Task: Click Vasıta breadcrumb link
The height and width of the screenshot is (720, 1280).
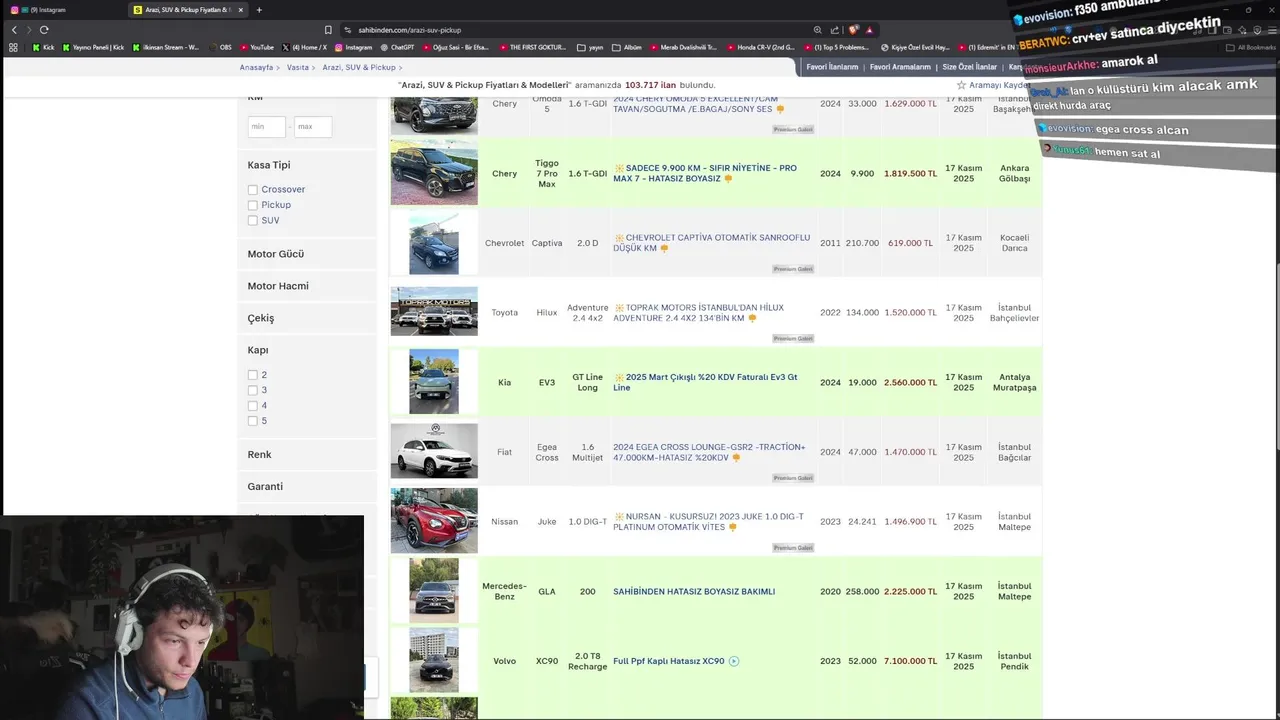Action: click(x=297, y=67)
